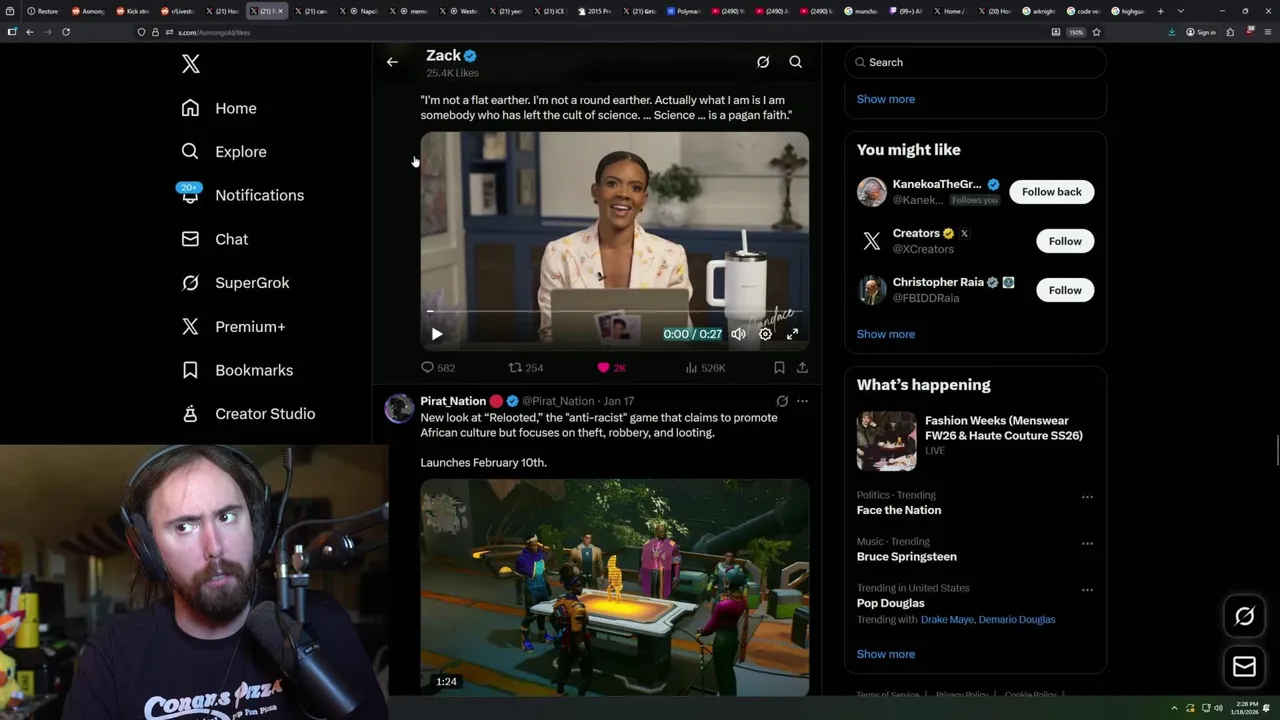
Task: Open the floating Grok button
Action: tap(1244, 617)
